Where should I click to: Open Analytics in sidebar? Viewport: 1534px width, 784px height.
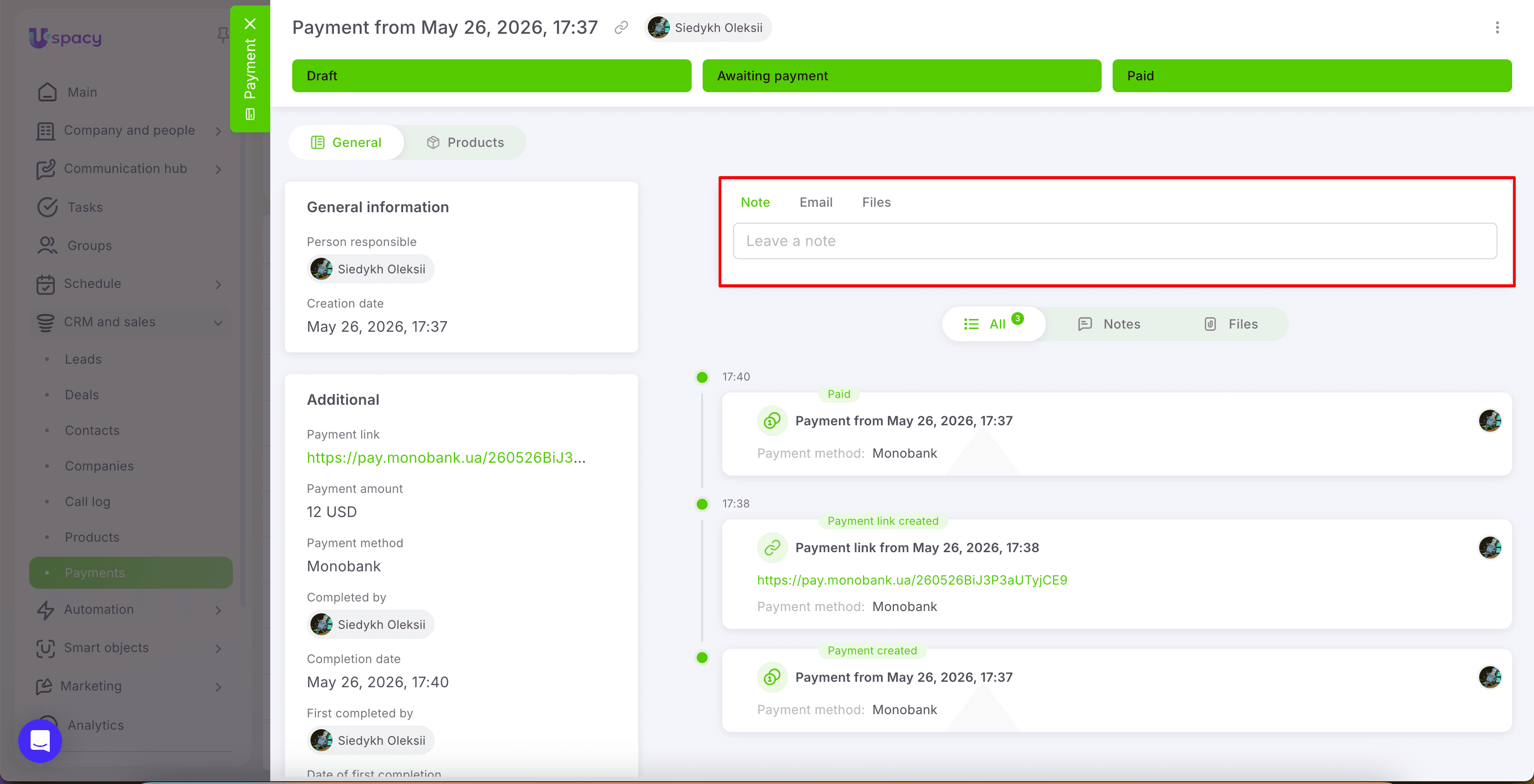96,725
